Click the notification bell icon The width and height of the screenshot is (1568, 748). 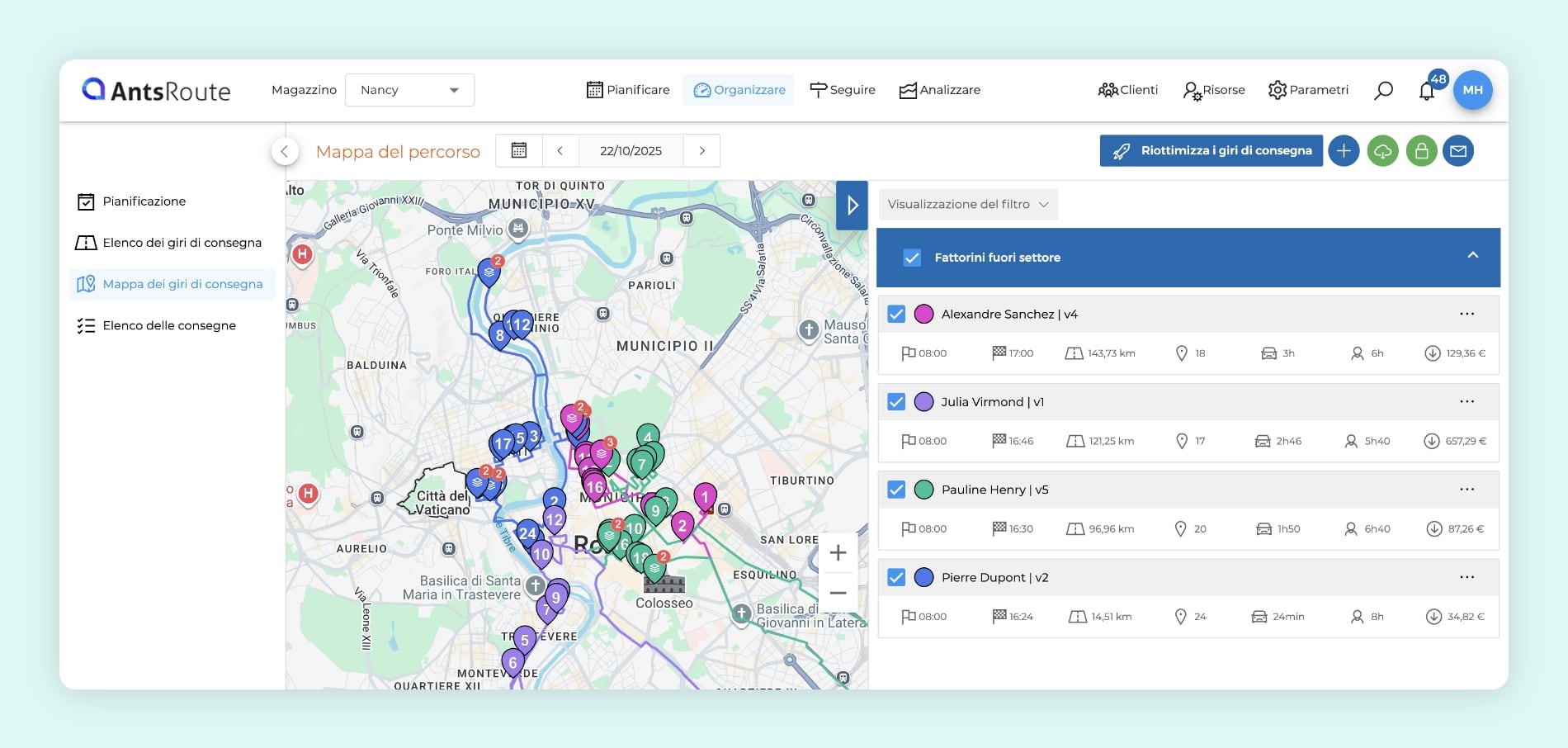point(1426,91)
